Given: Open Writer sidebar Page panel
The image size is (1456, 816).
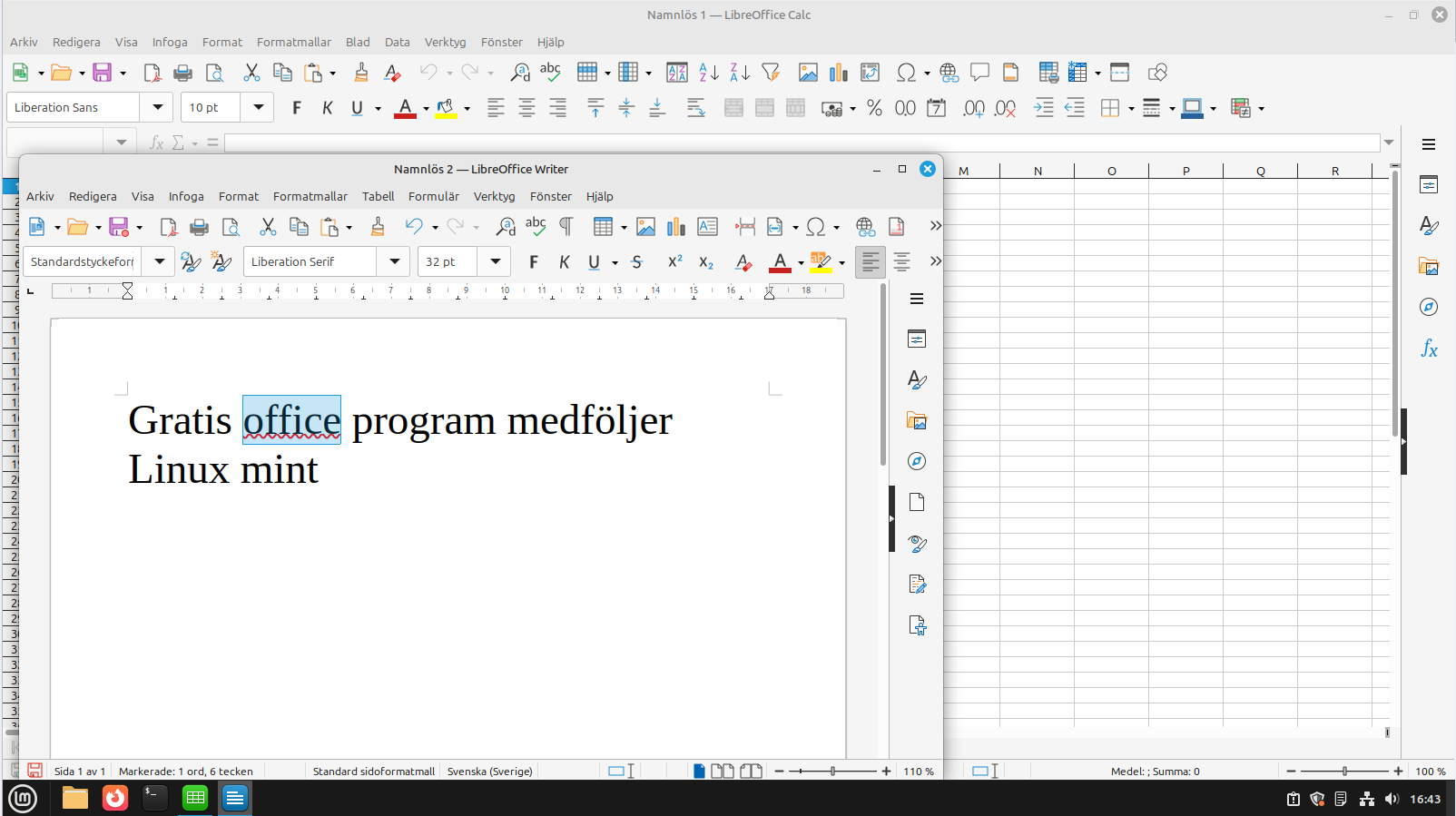Looking at the screenshot, I should [x=917, y=503].
